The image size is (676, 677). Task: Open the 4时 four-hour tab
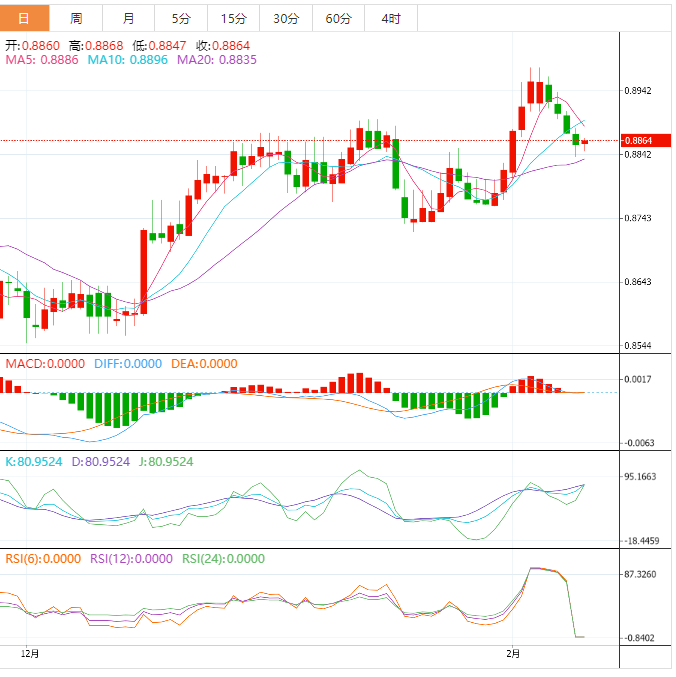[x=391, y=18]
